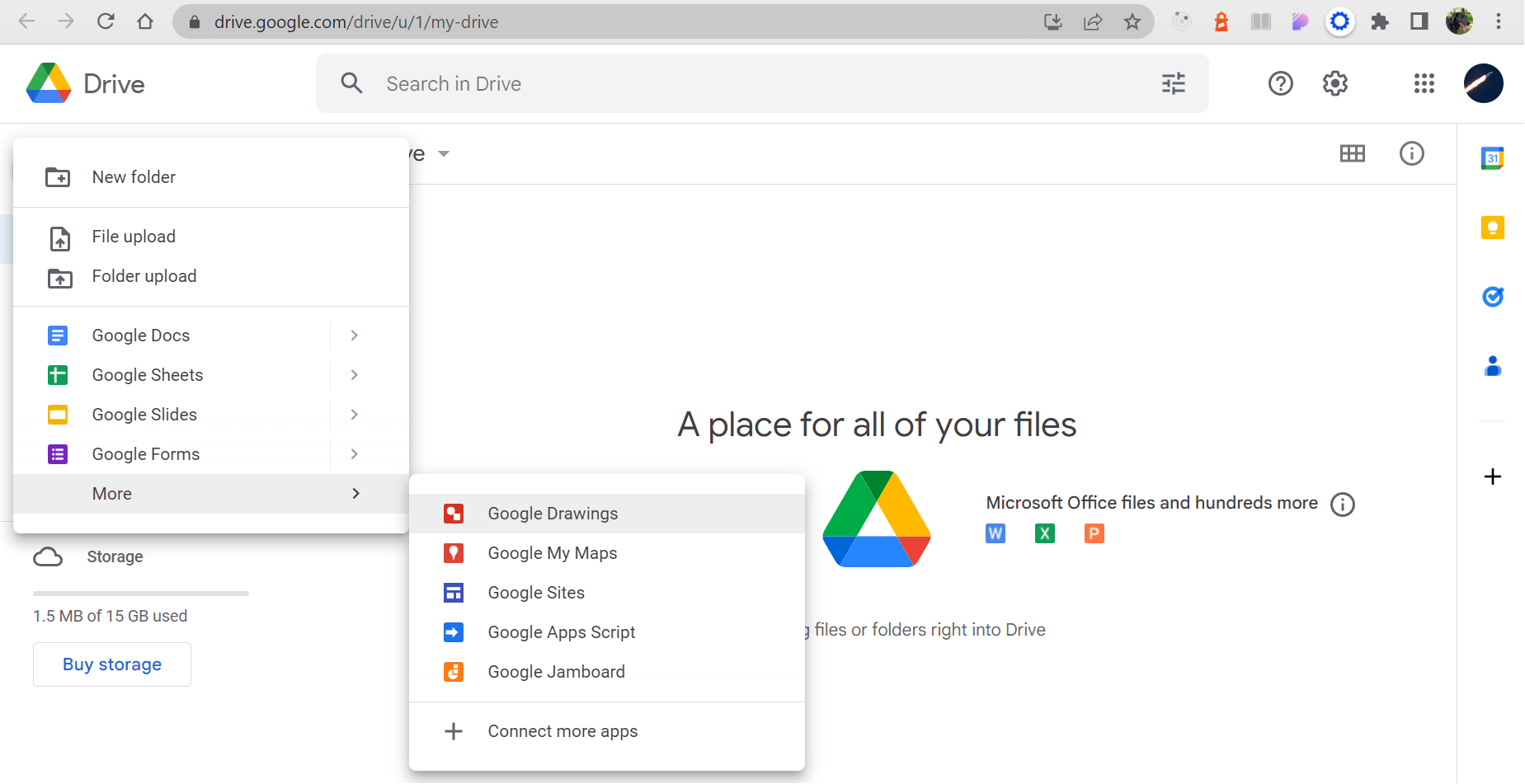Click the large Drive logo illustration
The image size is (1525, 784).
pos(877,519)
